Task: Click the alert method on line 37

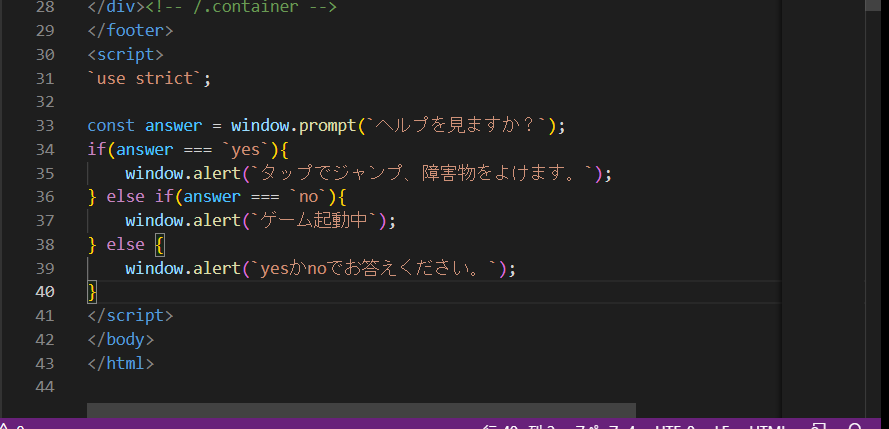Action: coord(217,220)
